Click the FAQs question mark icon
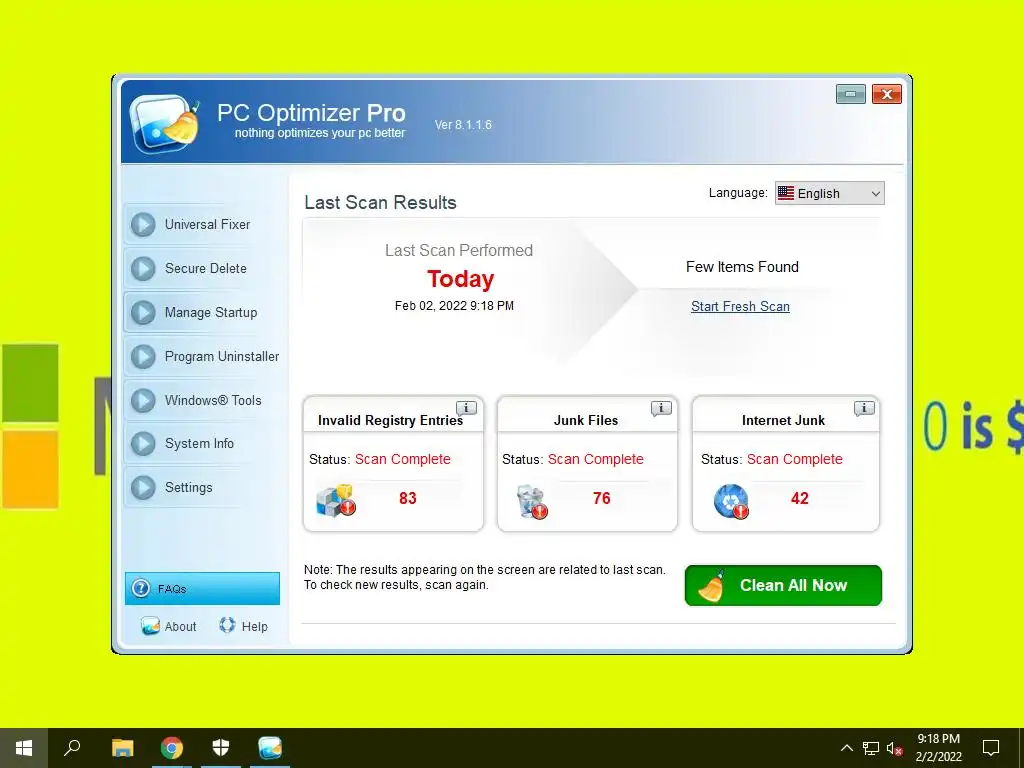The width and height of the screenshot is (1024, 768). click(140, 588)
